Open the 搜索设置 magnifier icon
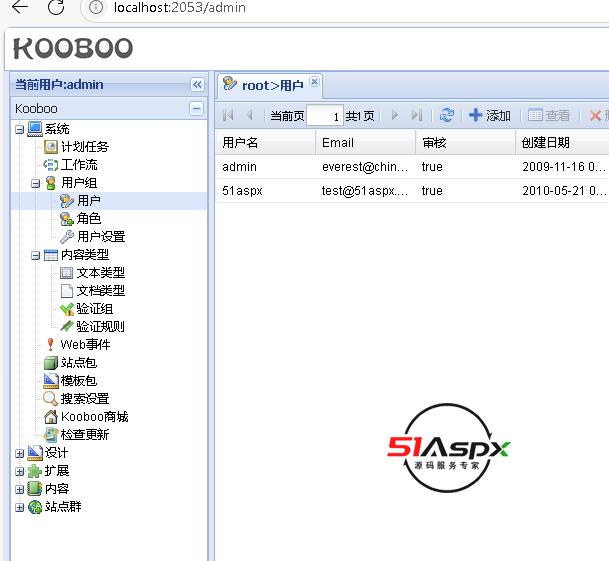The height and width of the screenshot is (561, 609). click(x=50, y=399)
